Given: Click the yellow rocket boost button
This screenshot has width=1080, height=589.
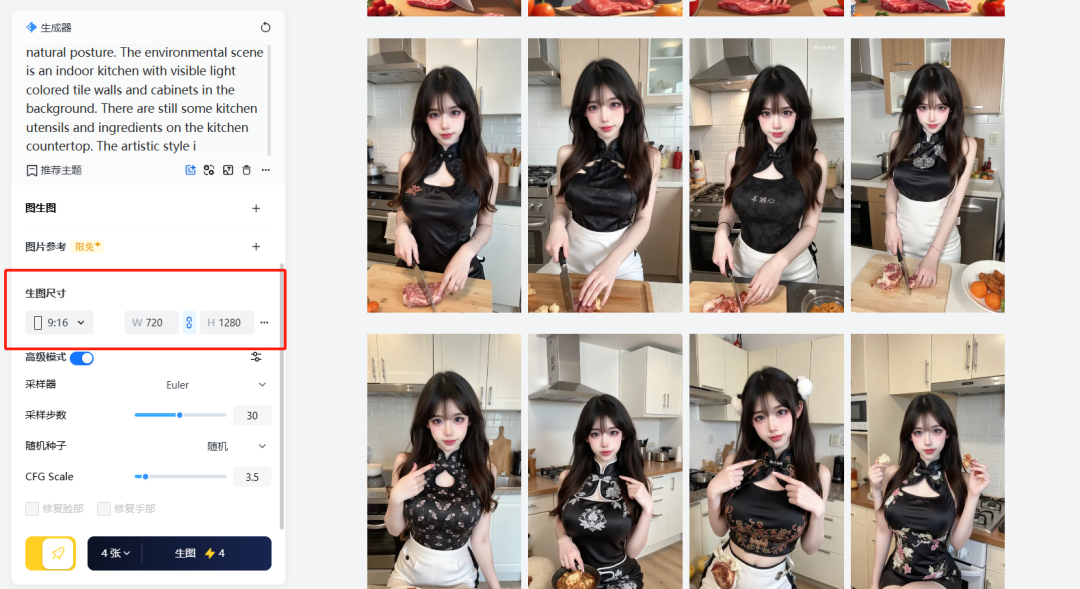Looking at the screenshot, I should (58, 553).
